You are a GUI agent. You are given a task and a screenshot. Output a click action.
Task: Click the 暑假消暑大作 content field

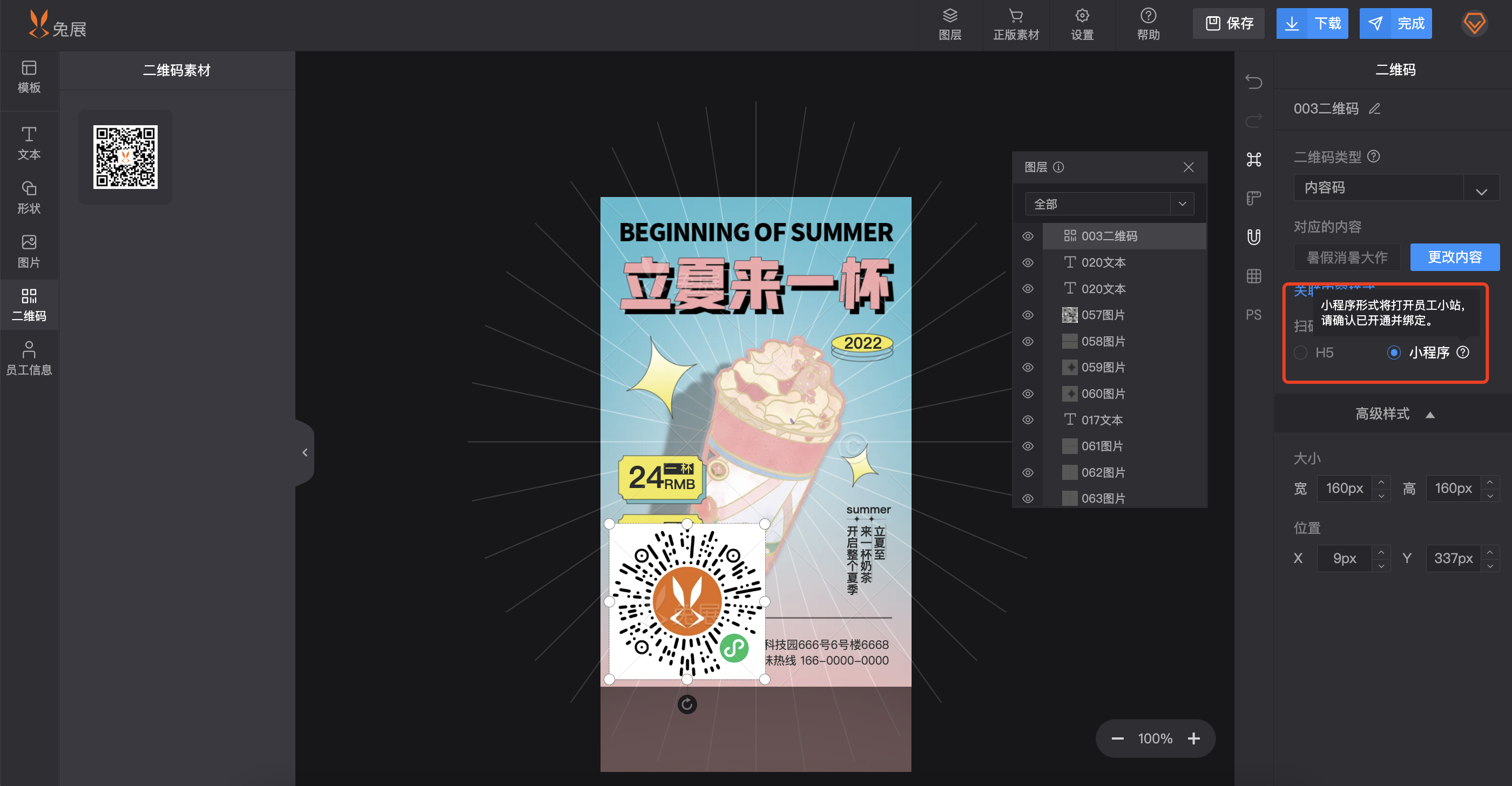coord(1346,257)
